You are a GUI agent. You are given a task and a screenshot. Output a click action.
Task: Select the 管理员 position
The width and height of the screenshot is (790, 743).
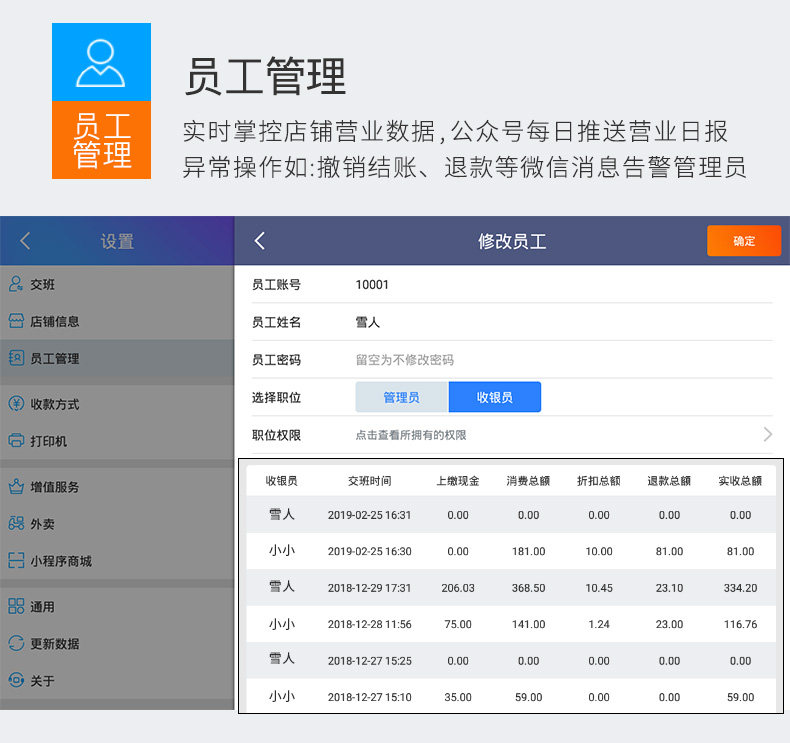coord(402,397)
